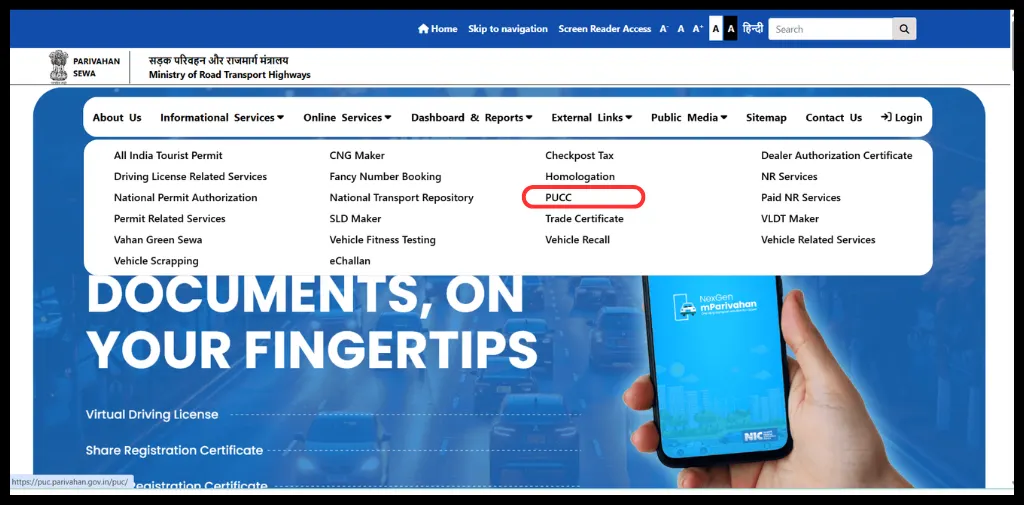Select PUCC from the services menu
The width and height of the screenshot is (1024, 505).
click(559, 198)
